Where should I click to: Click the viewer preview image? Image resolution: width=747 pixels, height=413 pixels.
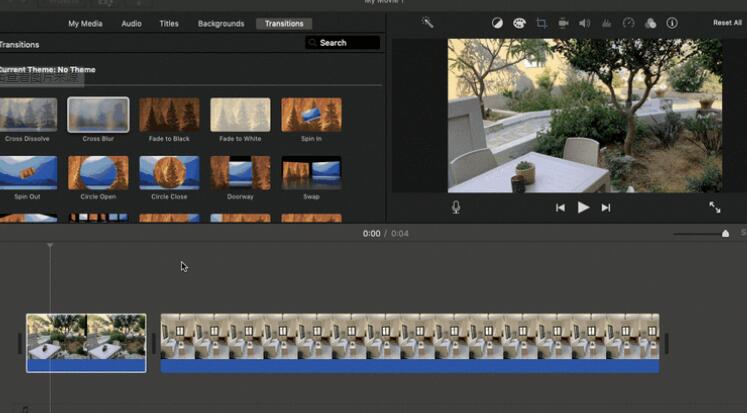585,115
